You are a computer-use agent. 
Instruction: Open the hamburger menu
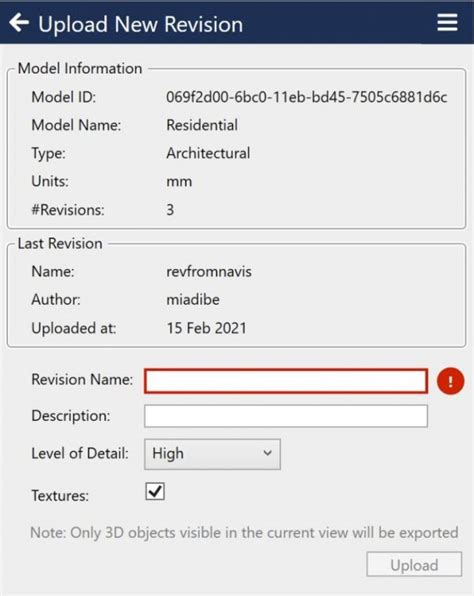point(447,22)
